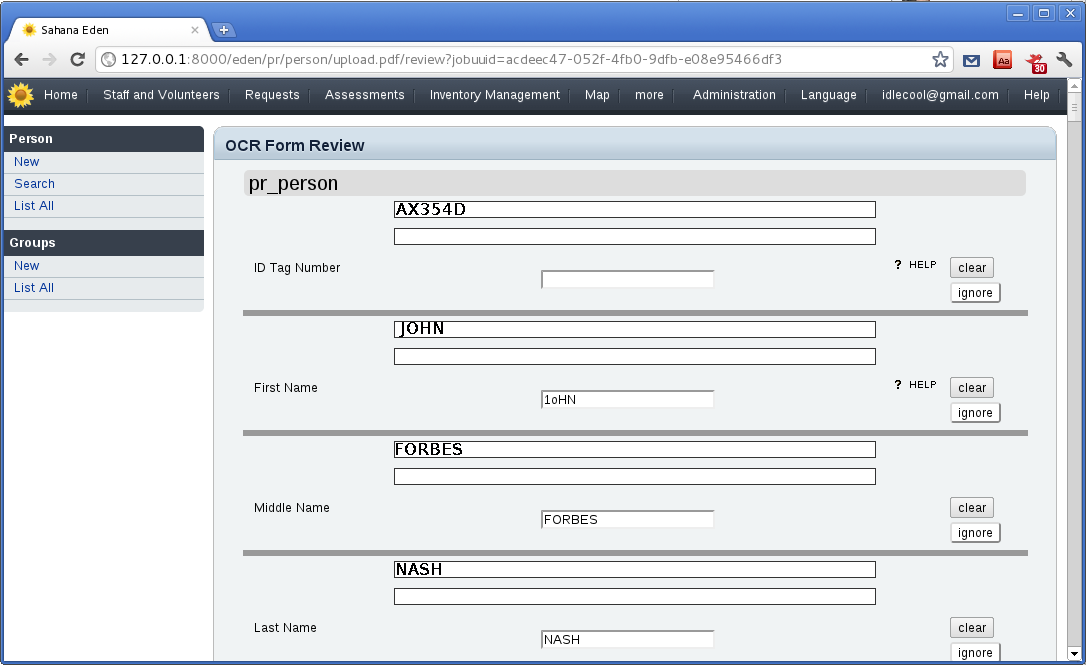Image resolution: width=1086 pixels, height=665 pixels.
Task: Click the browser address bar
Action: click(x=520, y=60)
